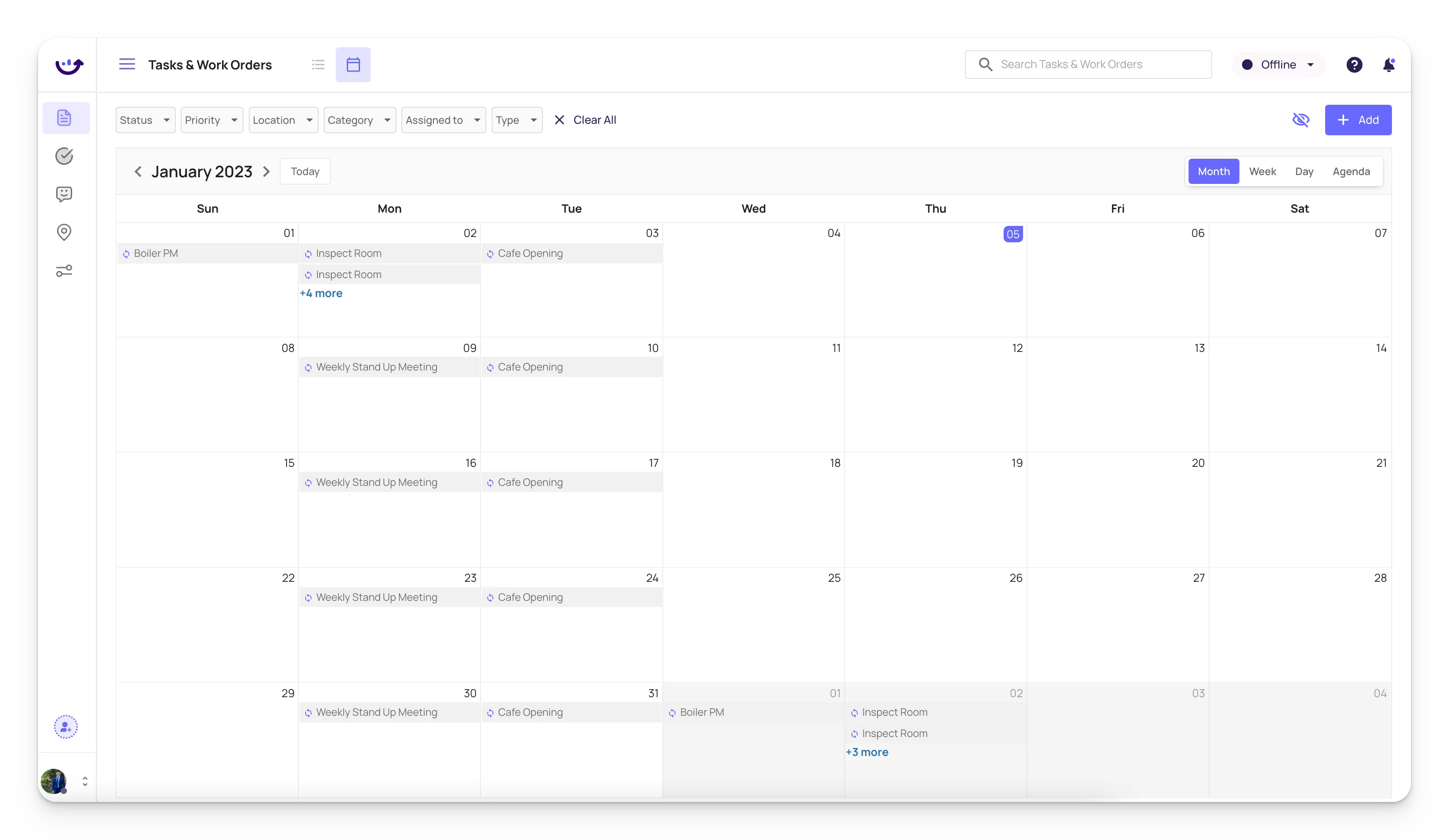Open the hamburger menu icon
The image size is (1449, 840).
pos(127,65)
